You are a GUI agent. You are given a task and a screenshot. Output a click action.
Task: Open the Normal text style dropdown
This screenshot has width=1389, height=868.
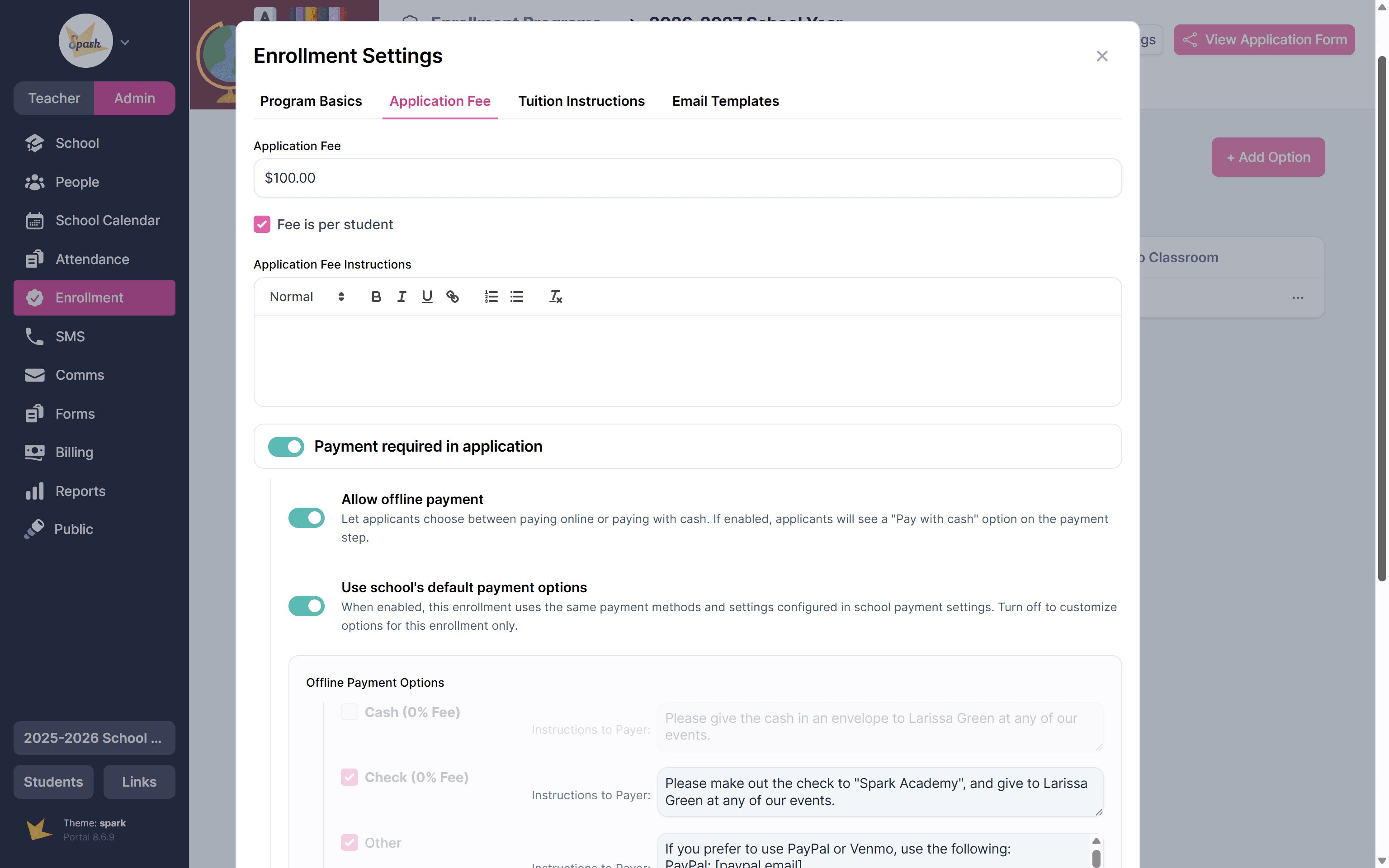pyautogui.click(x=307, y=297)
